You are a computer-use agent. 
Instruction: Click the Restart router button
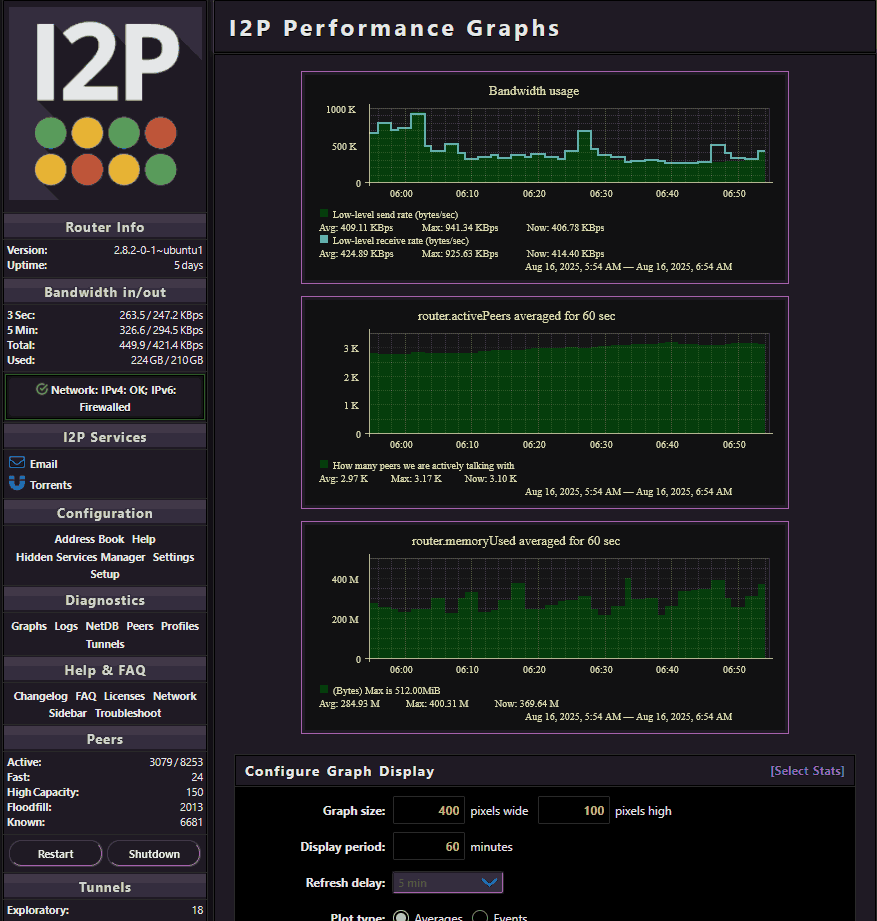pos(56,853)
